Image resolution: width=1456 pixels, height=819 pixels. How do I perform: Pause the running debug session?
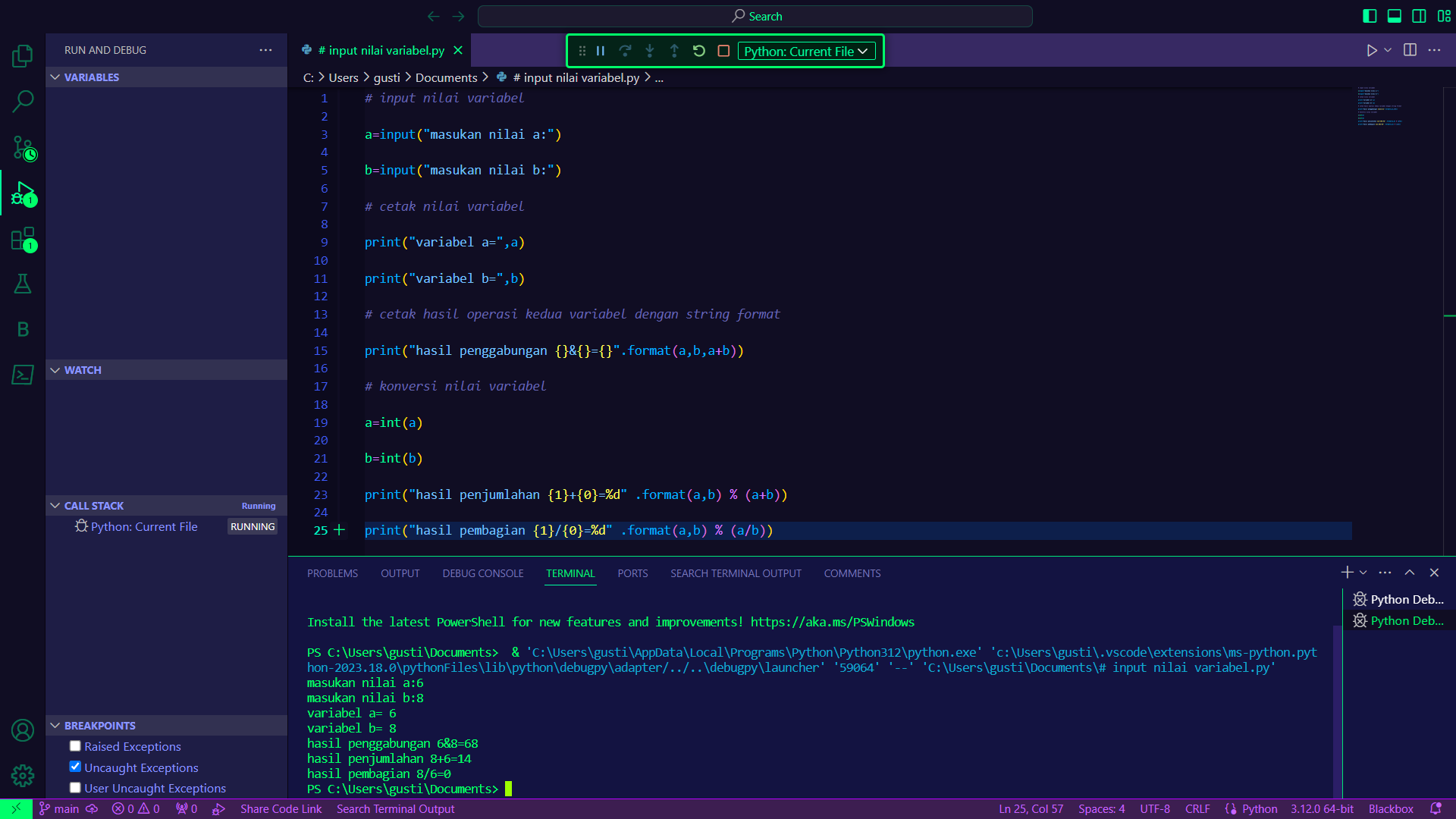(x=600, y=50)
